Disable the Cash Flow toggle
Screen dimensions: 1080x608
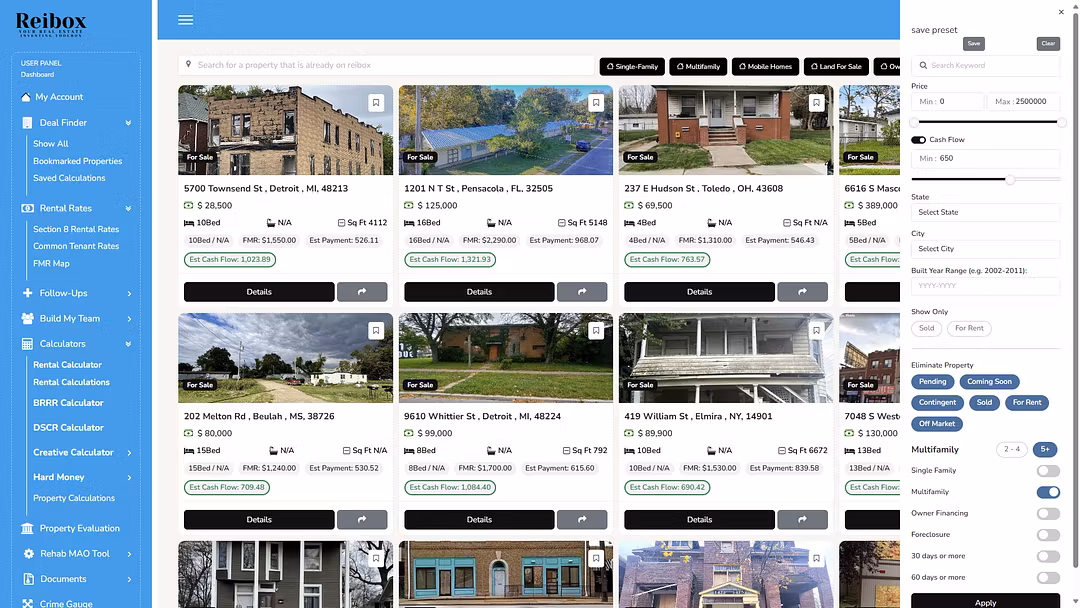click(x=918, y=140)
